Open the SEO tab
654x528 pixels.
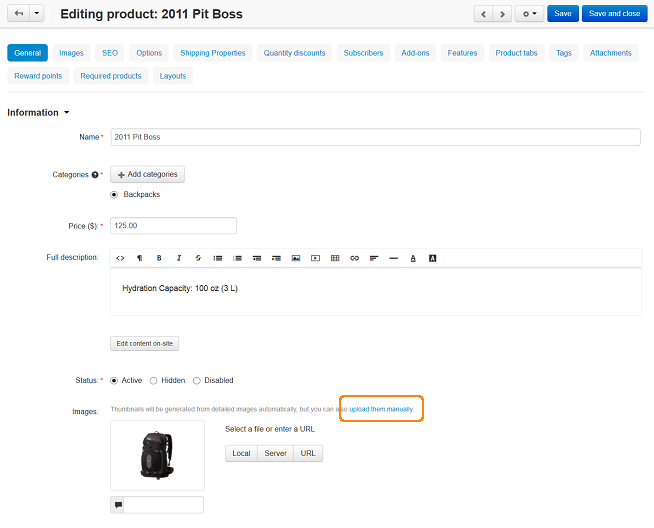point(110,53)
